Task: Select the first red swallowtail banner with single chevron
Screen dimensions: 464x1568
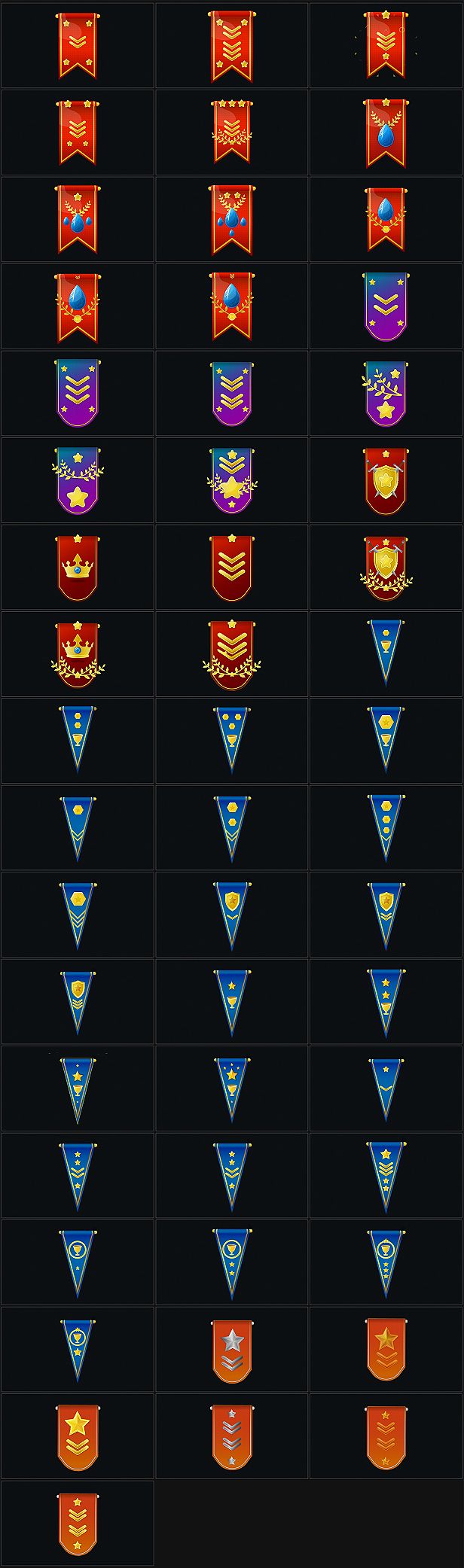Action: click(x=78, y=46)
